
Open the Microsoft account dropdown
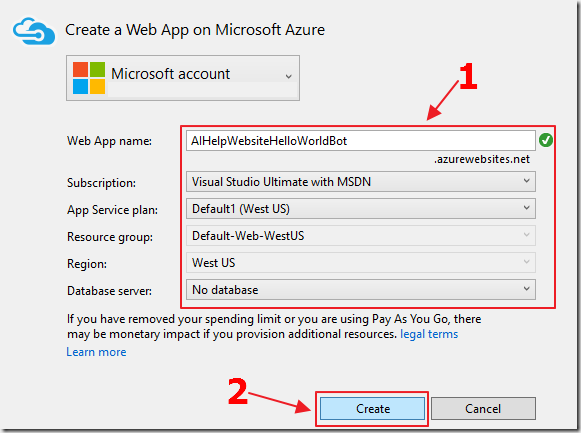[x=183, y=78]
